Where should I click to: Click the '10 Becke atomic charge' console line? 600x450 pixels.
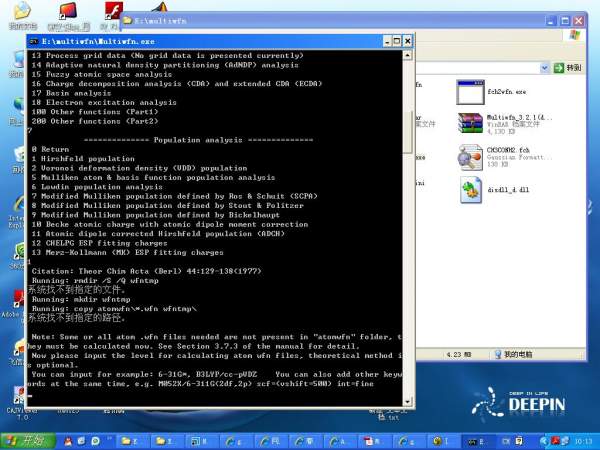coord(170,225)
